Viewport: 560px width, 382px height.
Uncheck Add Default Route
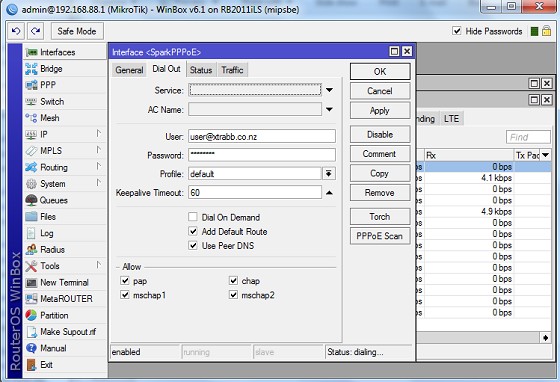(193, 231)
